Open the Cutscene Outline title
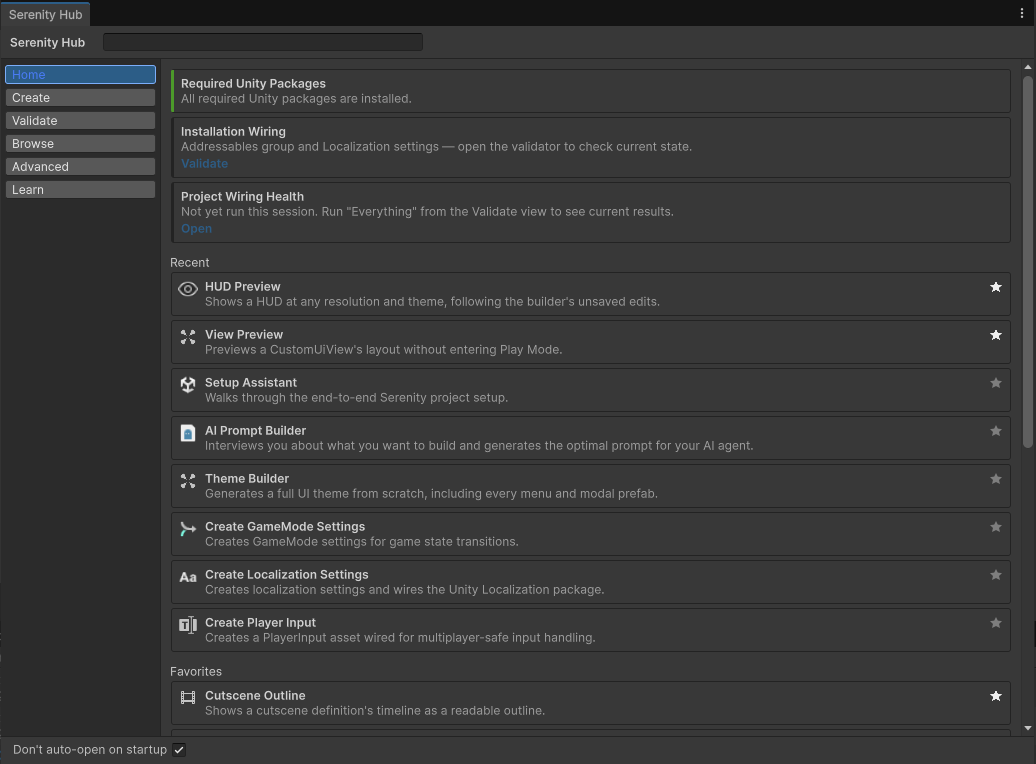The image size is (1036, 764). click(255, 696)
